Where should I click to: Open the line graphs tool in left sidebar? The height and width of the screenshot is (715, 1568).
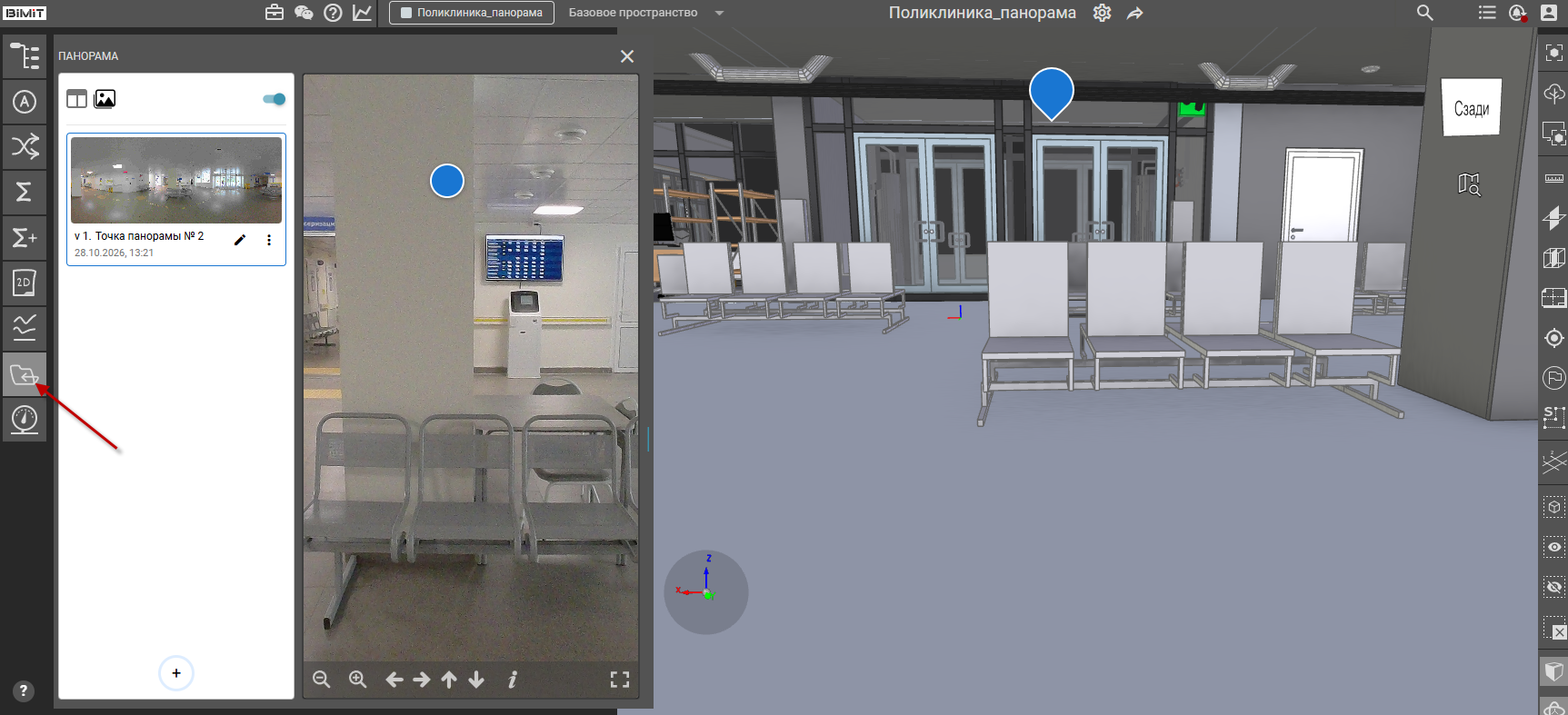[25, 328]
